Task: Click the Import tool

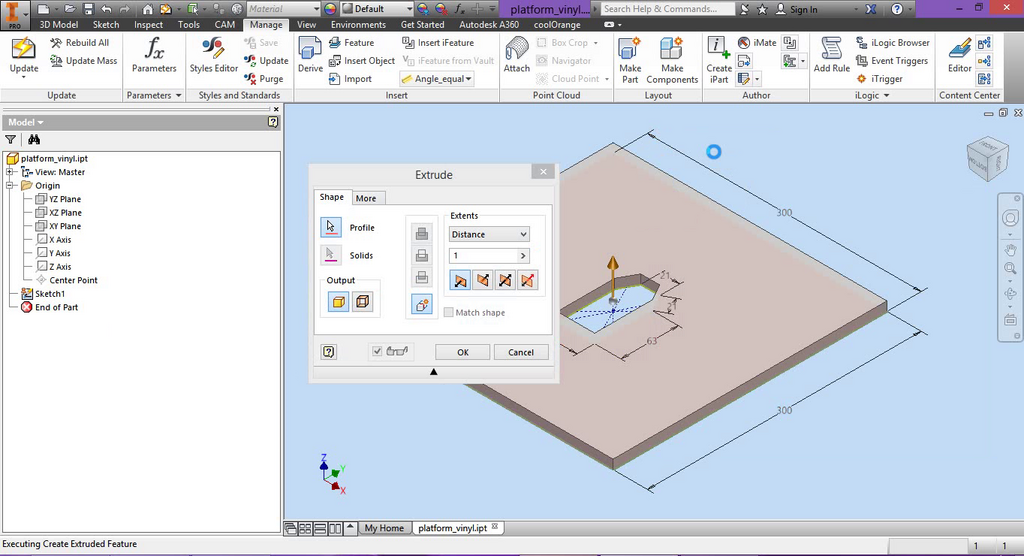Action: [x=350, y=78]
